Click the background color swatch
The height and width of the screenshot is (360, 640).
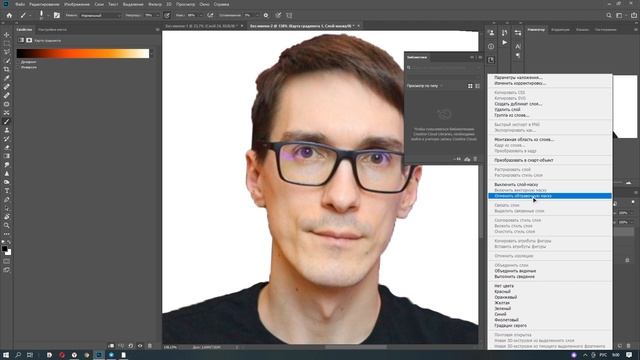pyautogui.click(x=9, y=253)
